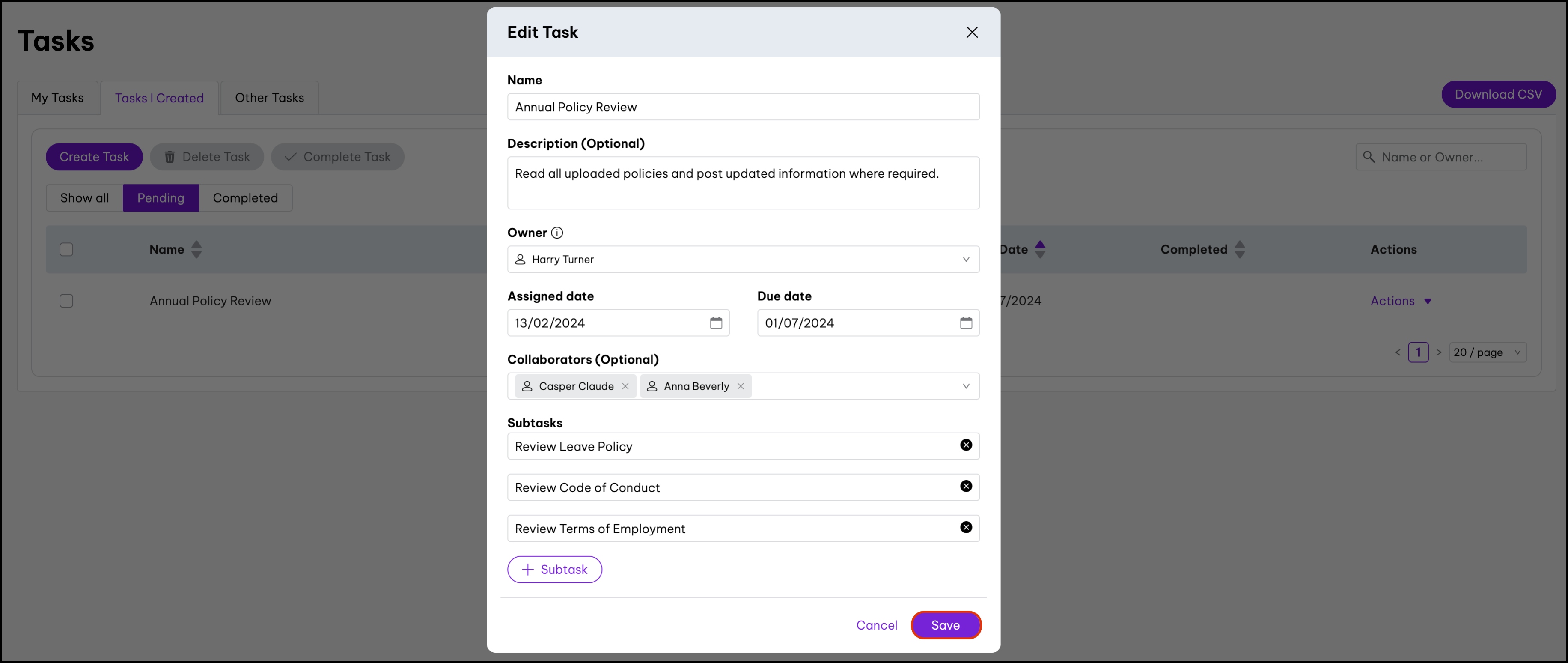Remove Casper Claude from collaborators
The width and height of the screenshot is (1568, 663).
tap(625, 386)
